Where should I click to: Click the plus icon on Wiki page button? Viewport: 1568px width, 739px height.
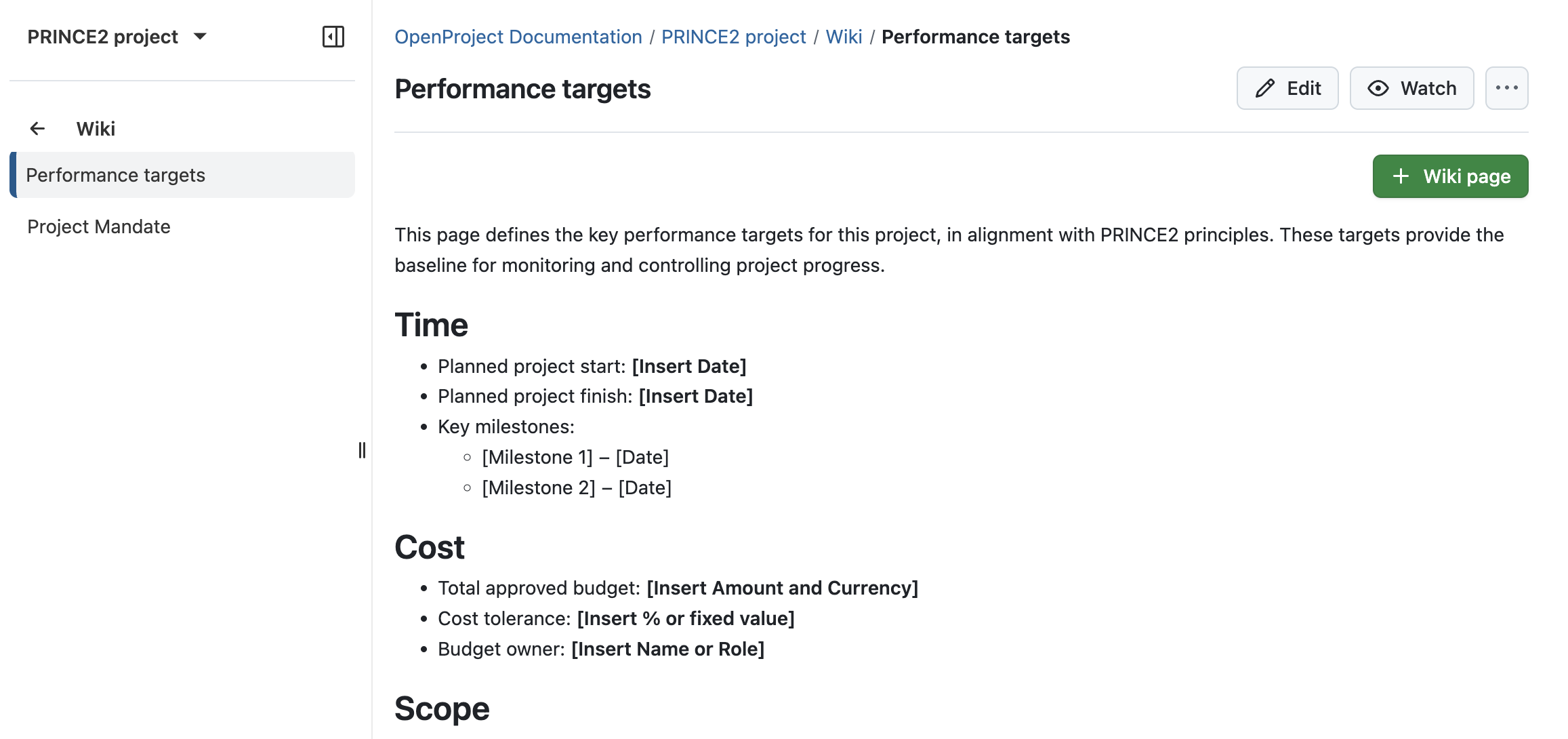point(1400,176)
